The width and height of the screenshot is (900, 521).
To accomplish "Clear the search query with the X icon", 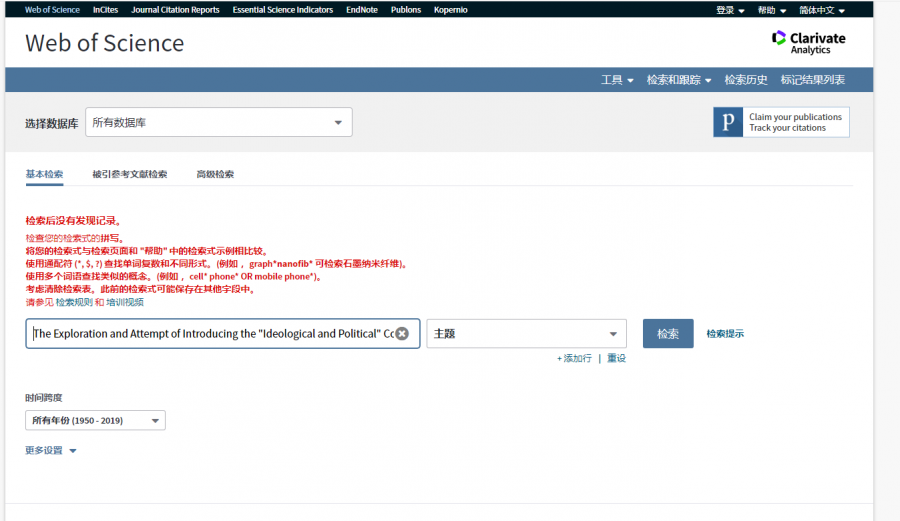I will click(402, 333).
